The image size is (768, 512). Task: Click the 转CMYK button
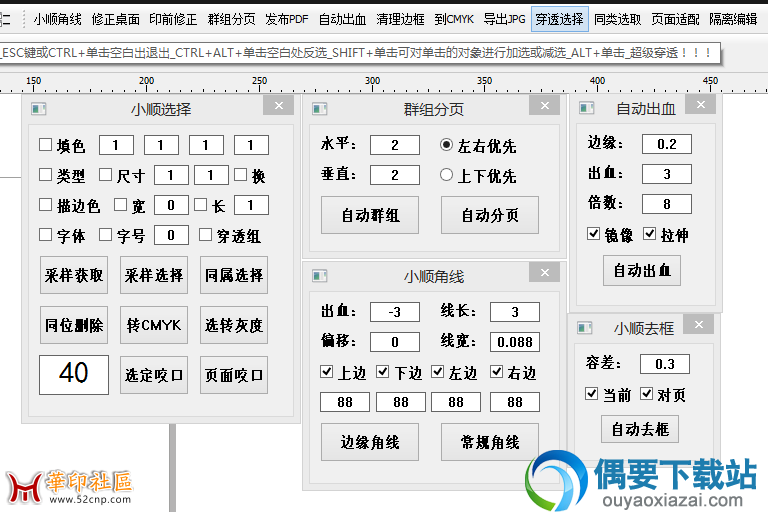(x=154, y=325)
